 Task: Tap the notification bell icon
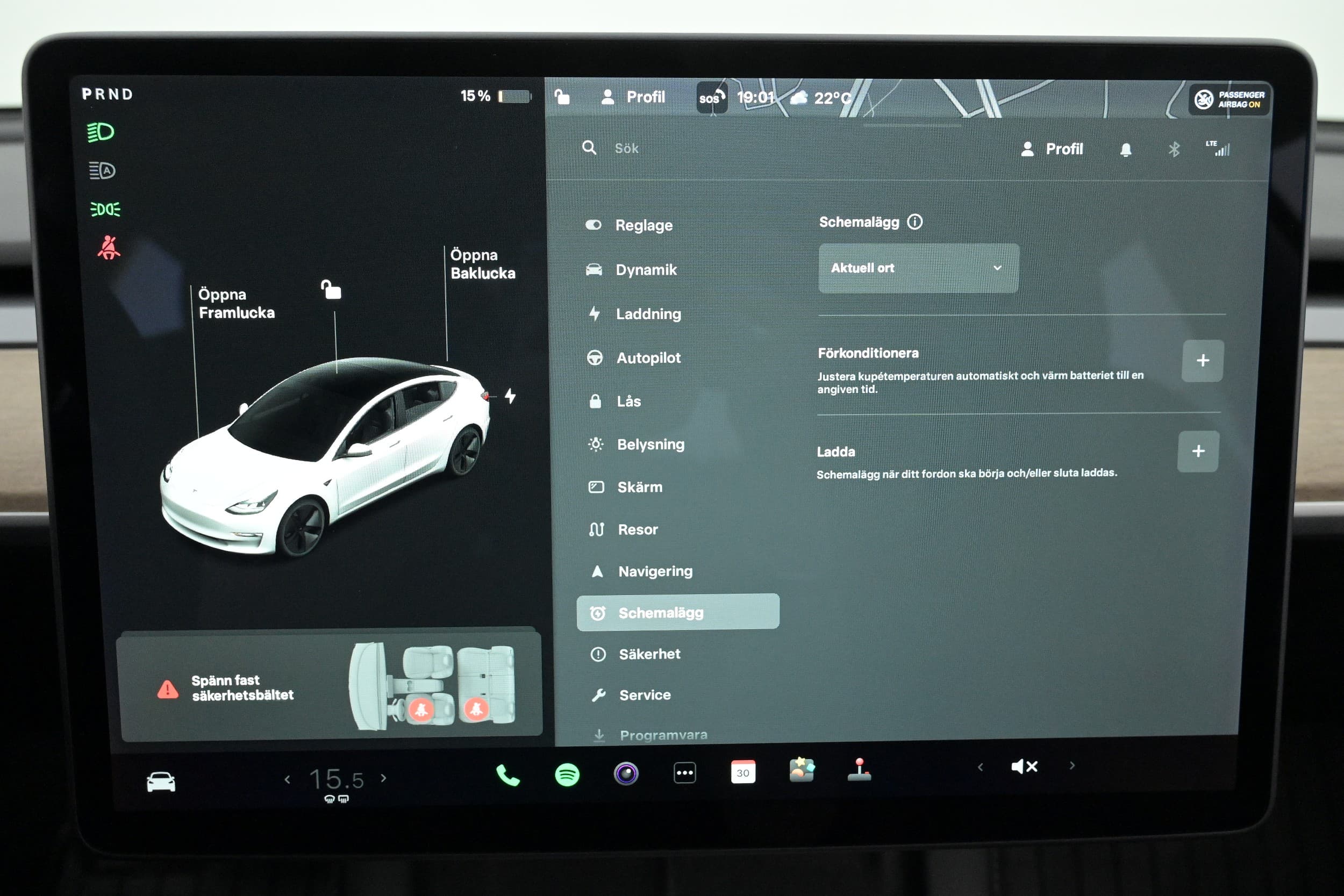[x=1125, y=150]
